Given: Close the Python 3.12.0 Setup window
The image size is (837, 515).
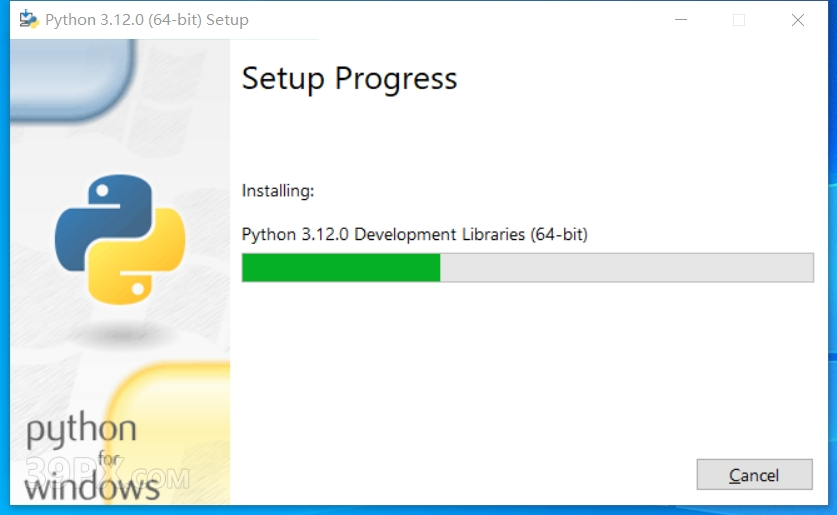Looking at the screenshot, I should tap(797, 20).
